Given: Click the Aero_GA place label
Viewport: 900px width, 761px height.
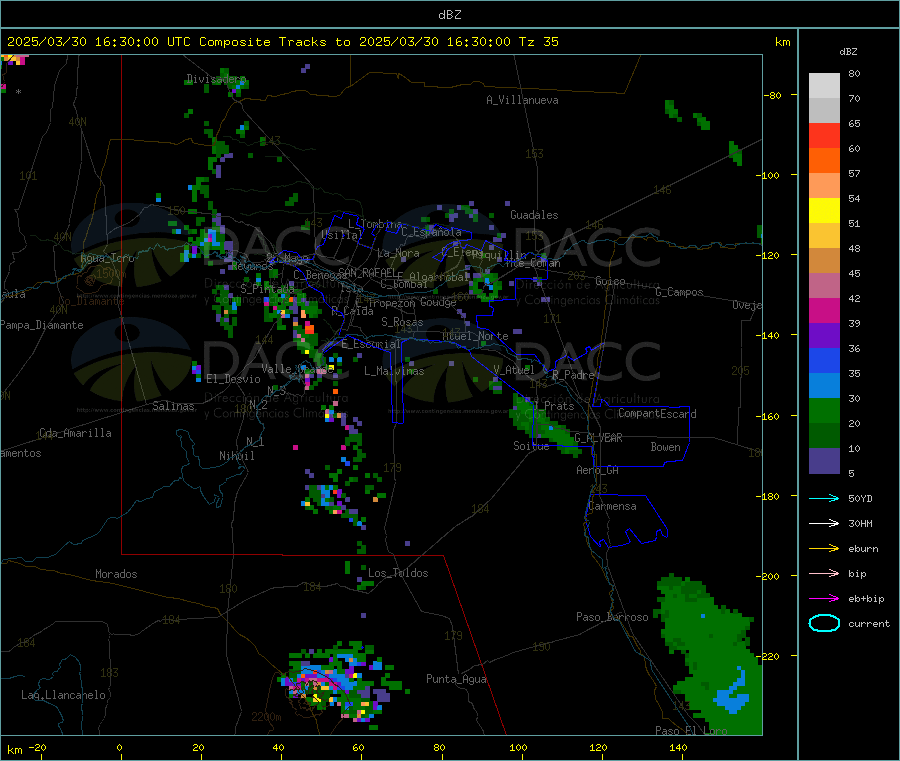Looking at the screenshot, I should (x=597, y=470).
